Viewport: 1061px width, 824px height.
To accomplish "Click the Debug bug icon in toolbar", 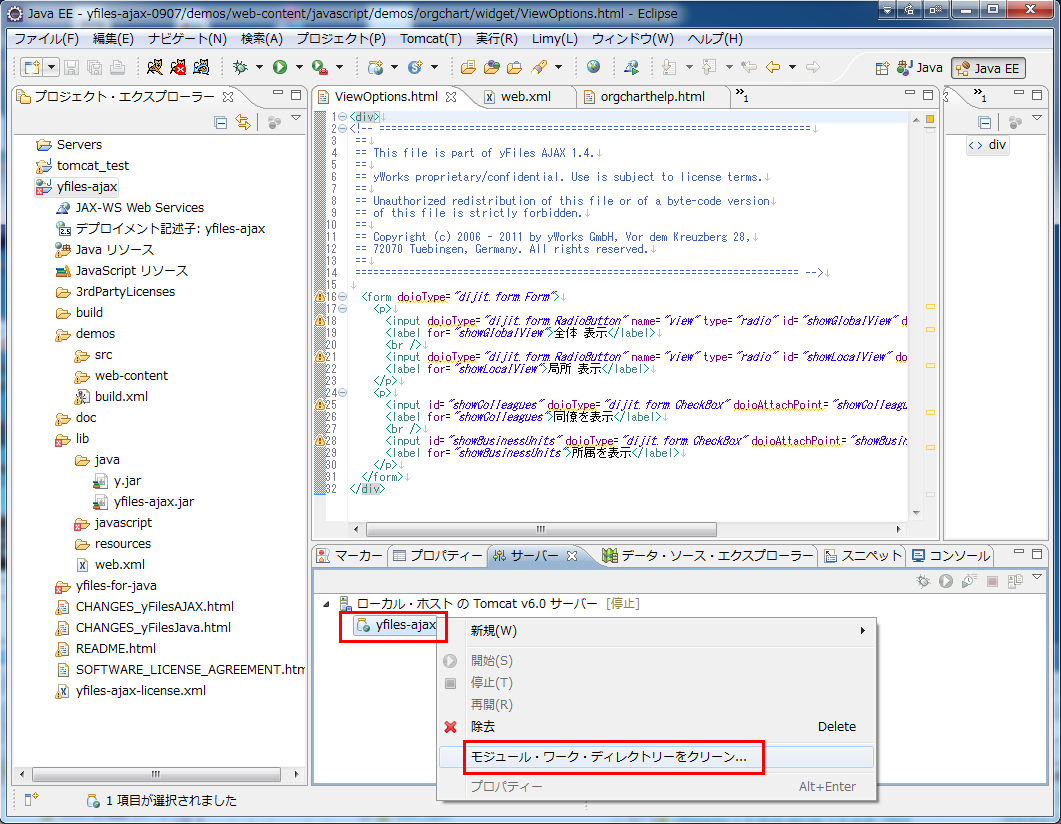I will click(x=240, y=67).
